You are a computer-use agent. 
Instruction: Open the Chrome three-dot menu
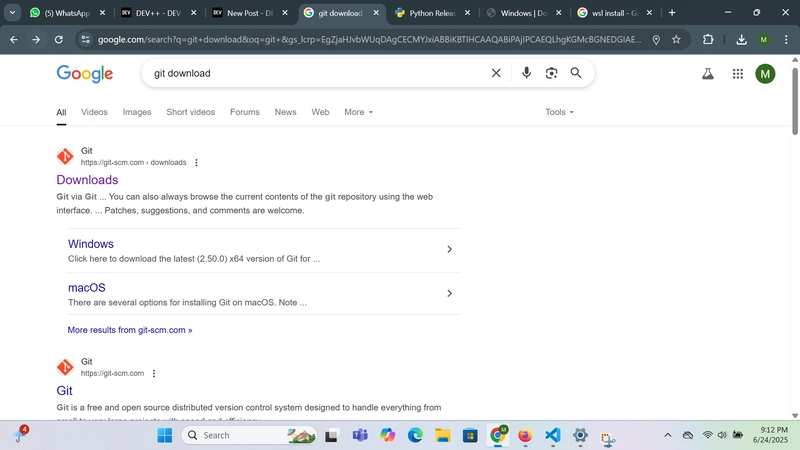point(786,39)
